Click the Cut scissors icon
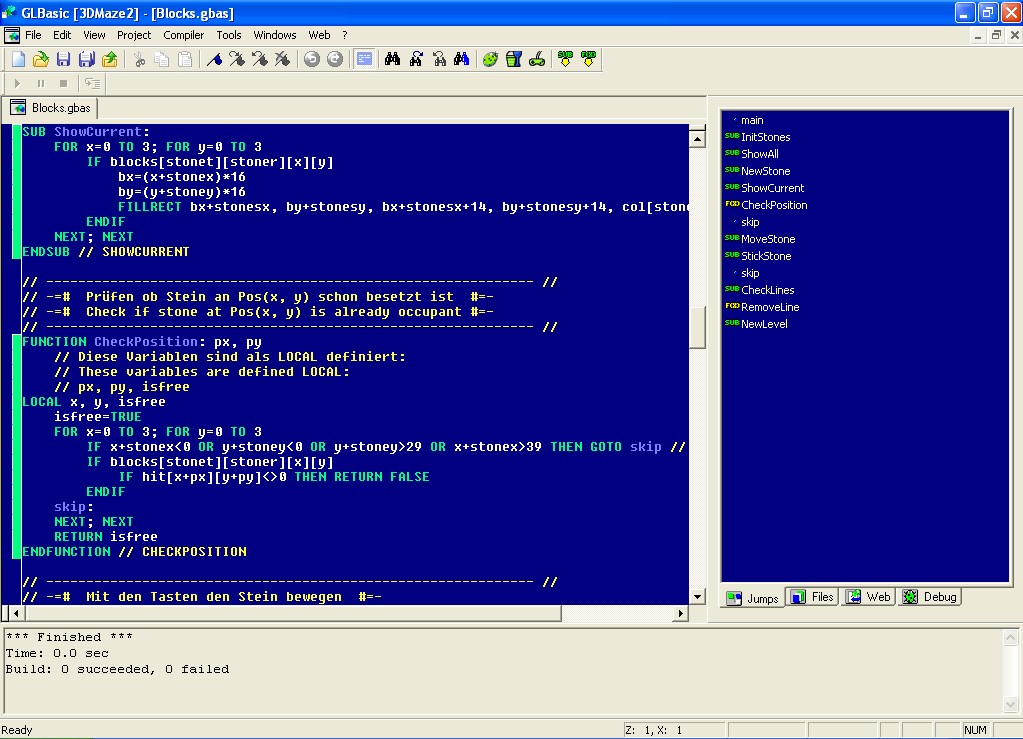 [139, 59]
